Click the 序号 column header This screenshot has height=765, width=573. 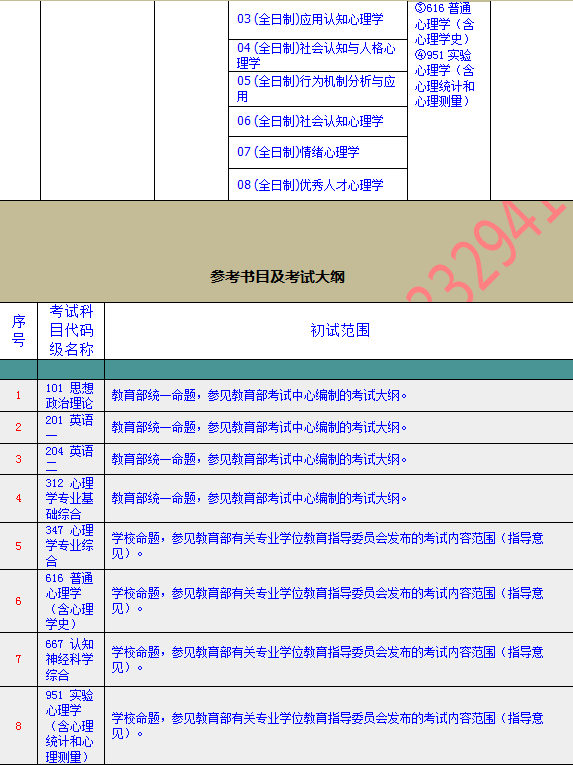[x=19, y=330]
